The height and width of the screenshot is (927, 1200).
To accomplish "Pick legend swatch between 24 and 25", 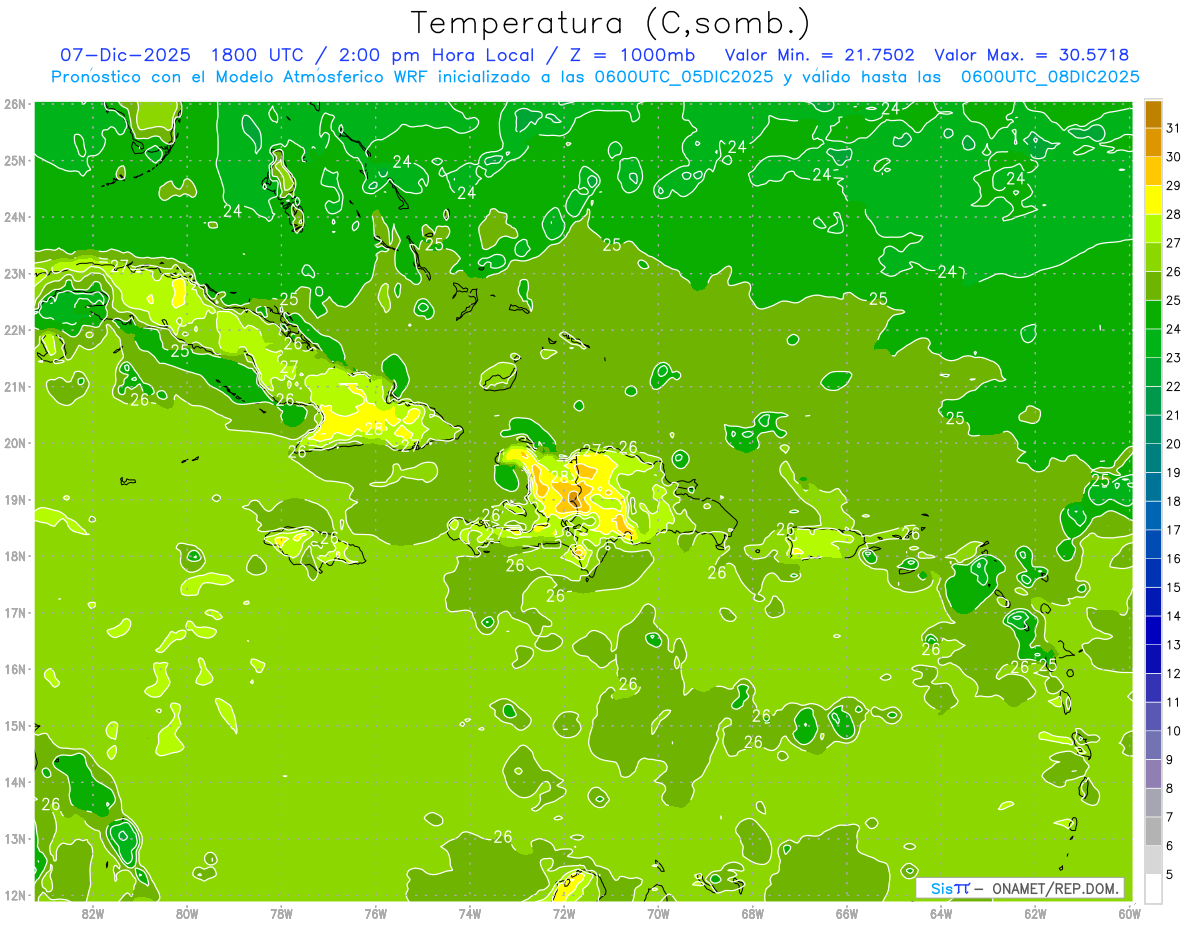I will (1153, 315).
